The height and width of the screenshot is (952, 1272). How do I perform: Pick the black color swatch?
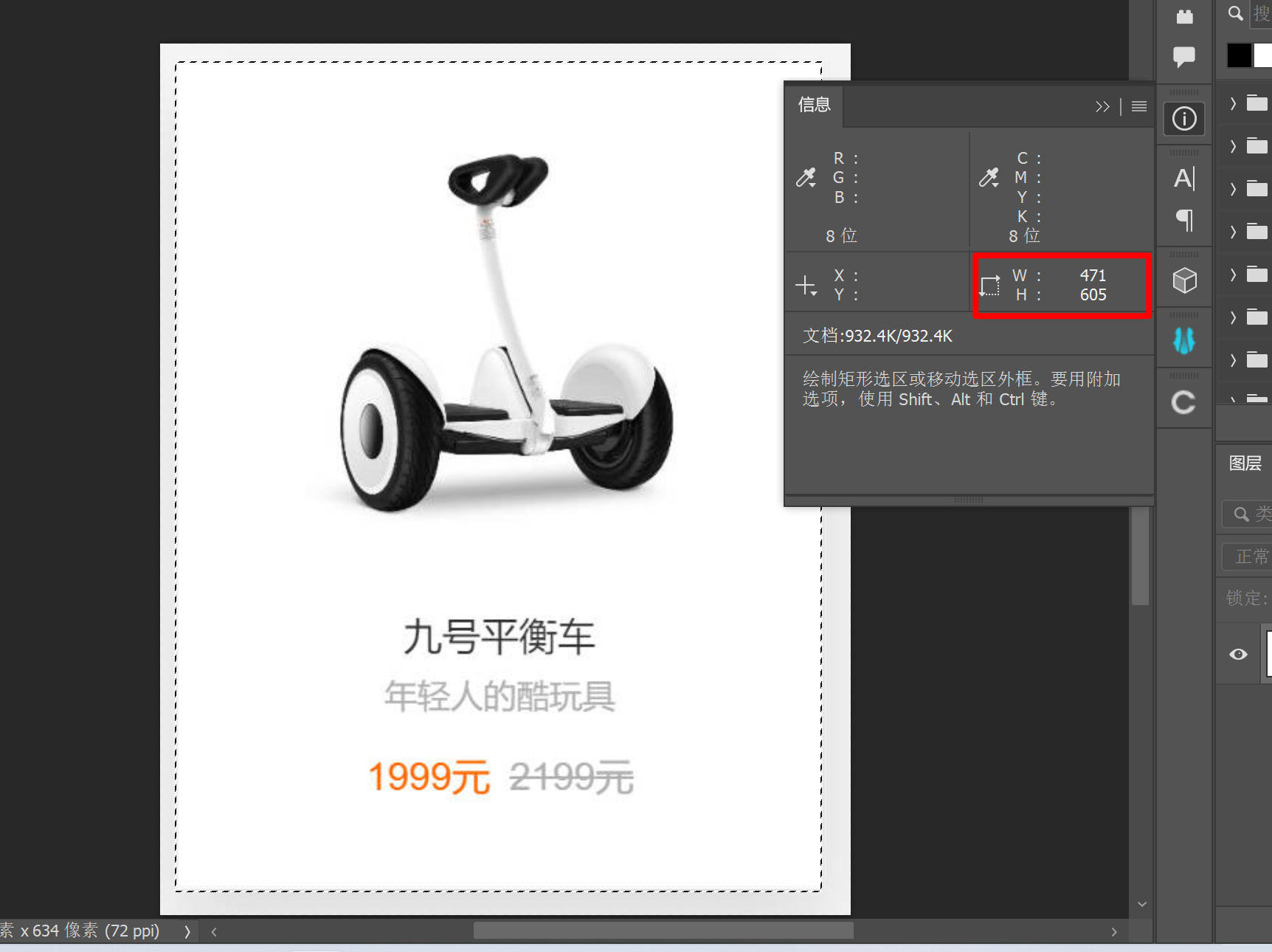(1239, 55)
